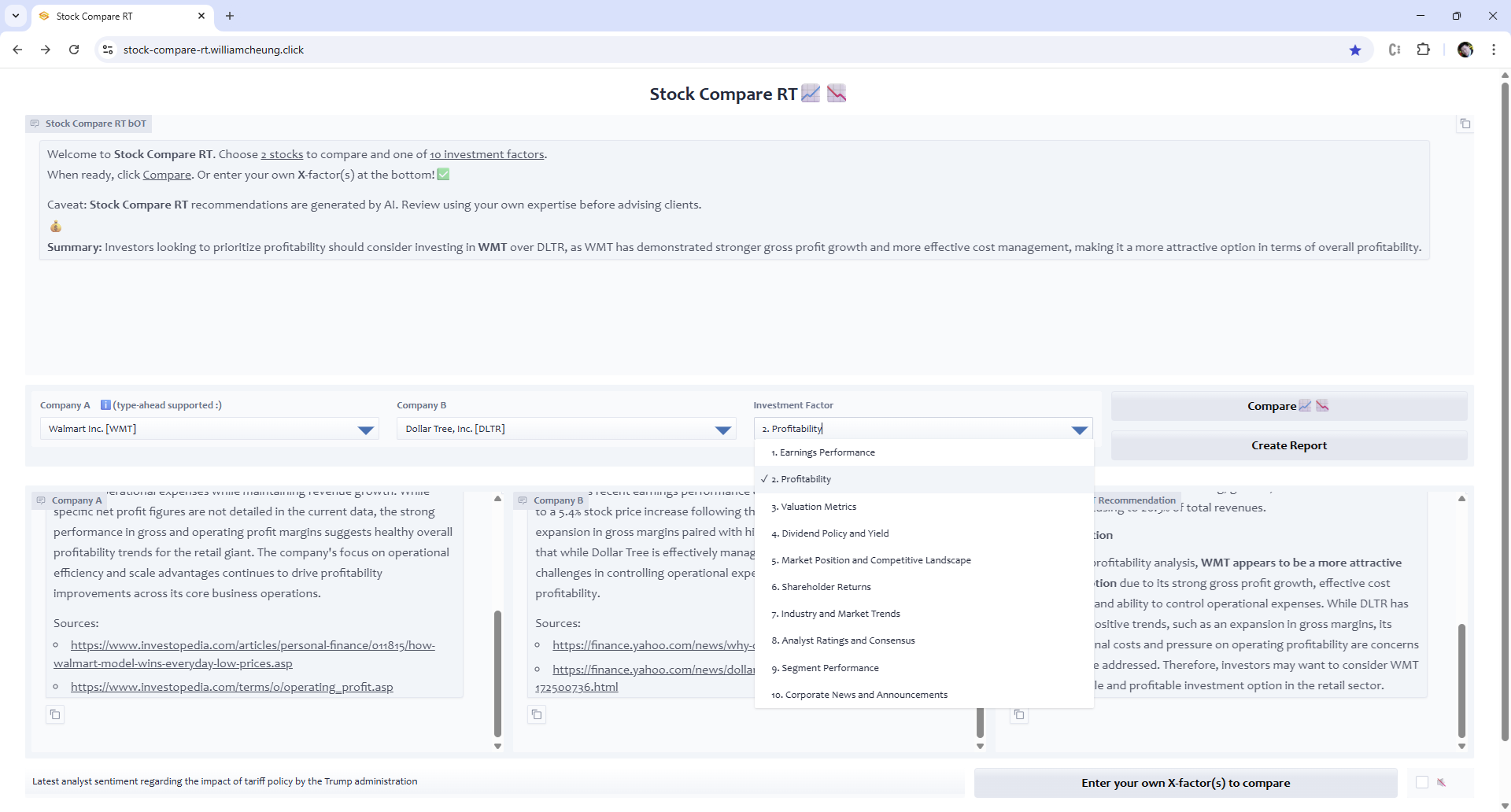Collapse the Investment Factor dropdown arrow
The image size is (1511, 812).
1080,430
